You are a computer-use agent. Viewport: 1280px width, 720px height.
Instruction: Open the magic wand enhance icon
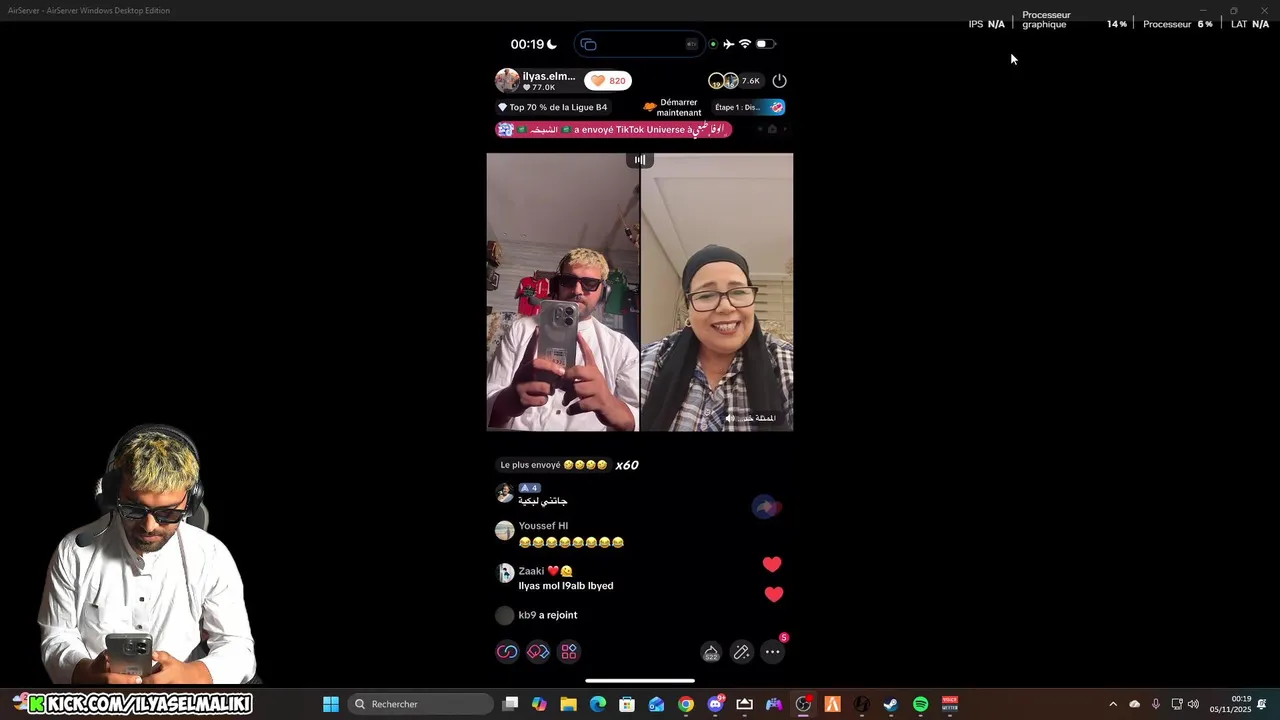(741, 652)
